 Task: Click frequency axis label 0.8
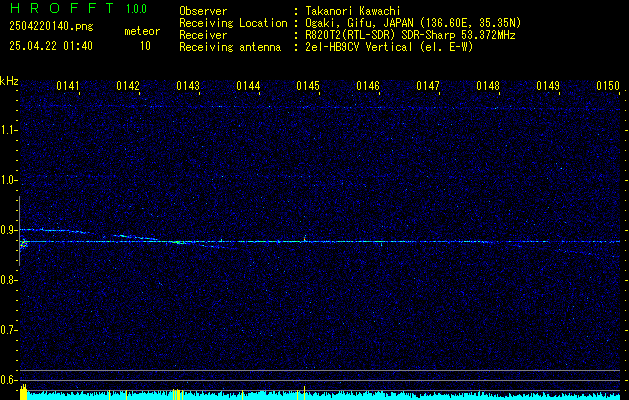click(8, 280)
